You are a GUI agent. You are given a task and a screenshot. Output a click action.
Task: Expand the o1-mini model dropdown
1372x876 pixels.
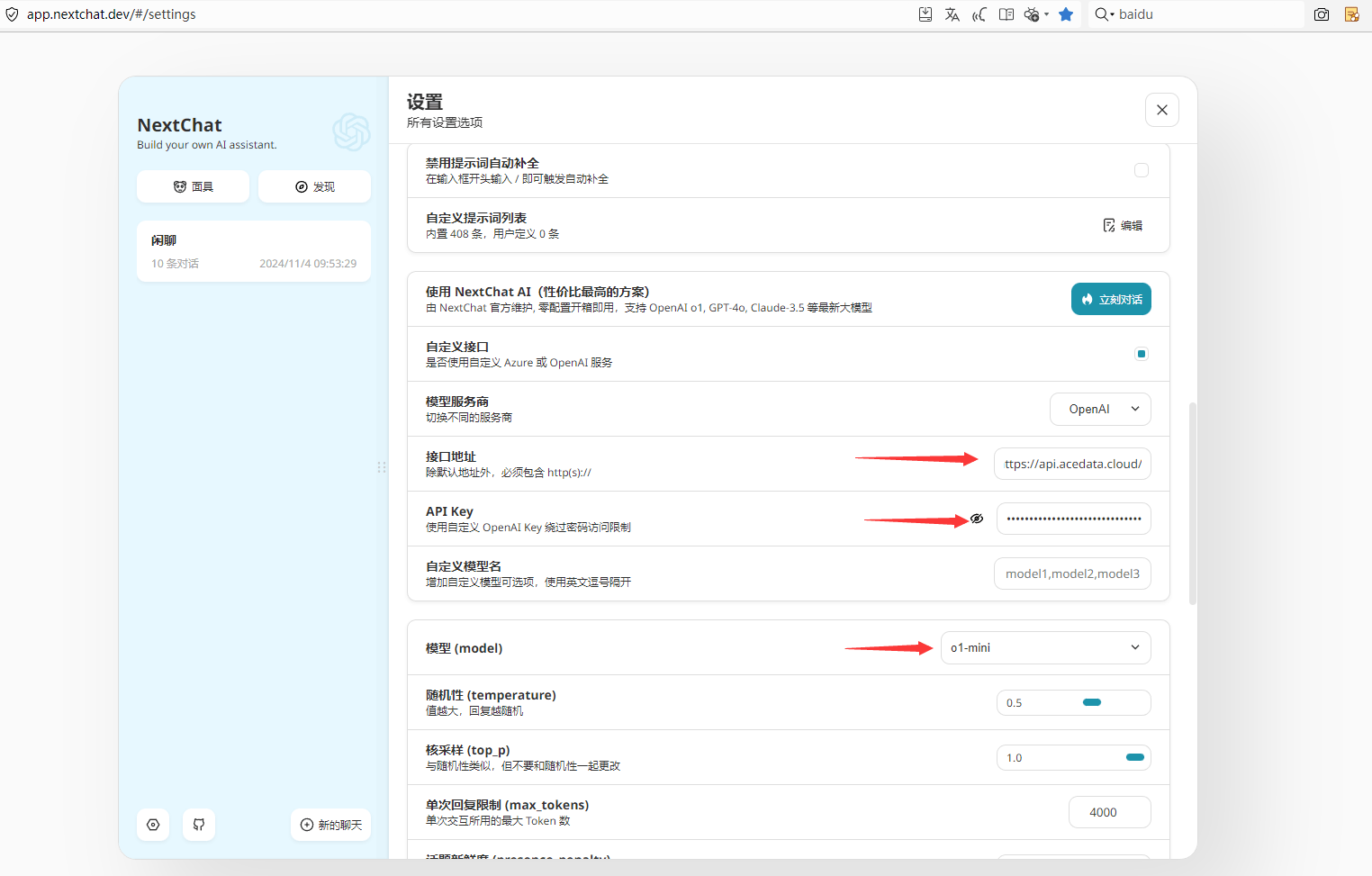(x=1045, y=647)
